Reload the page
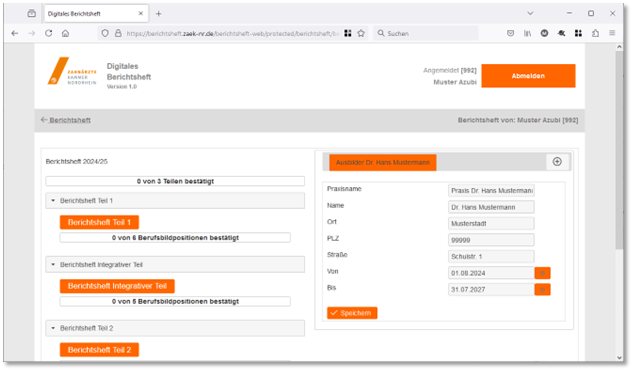Image resolution: width=633 pixels, height=371 pixels. click(x=48, y=34)
